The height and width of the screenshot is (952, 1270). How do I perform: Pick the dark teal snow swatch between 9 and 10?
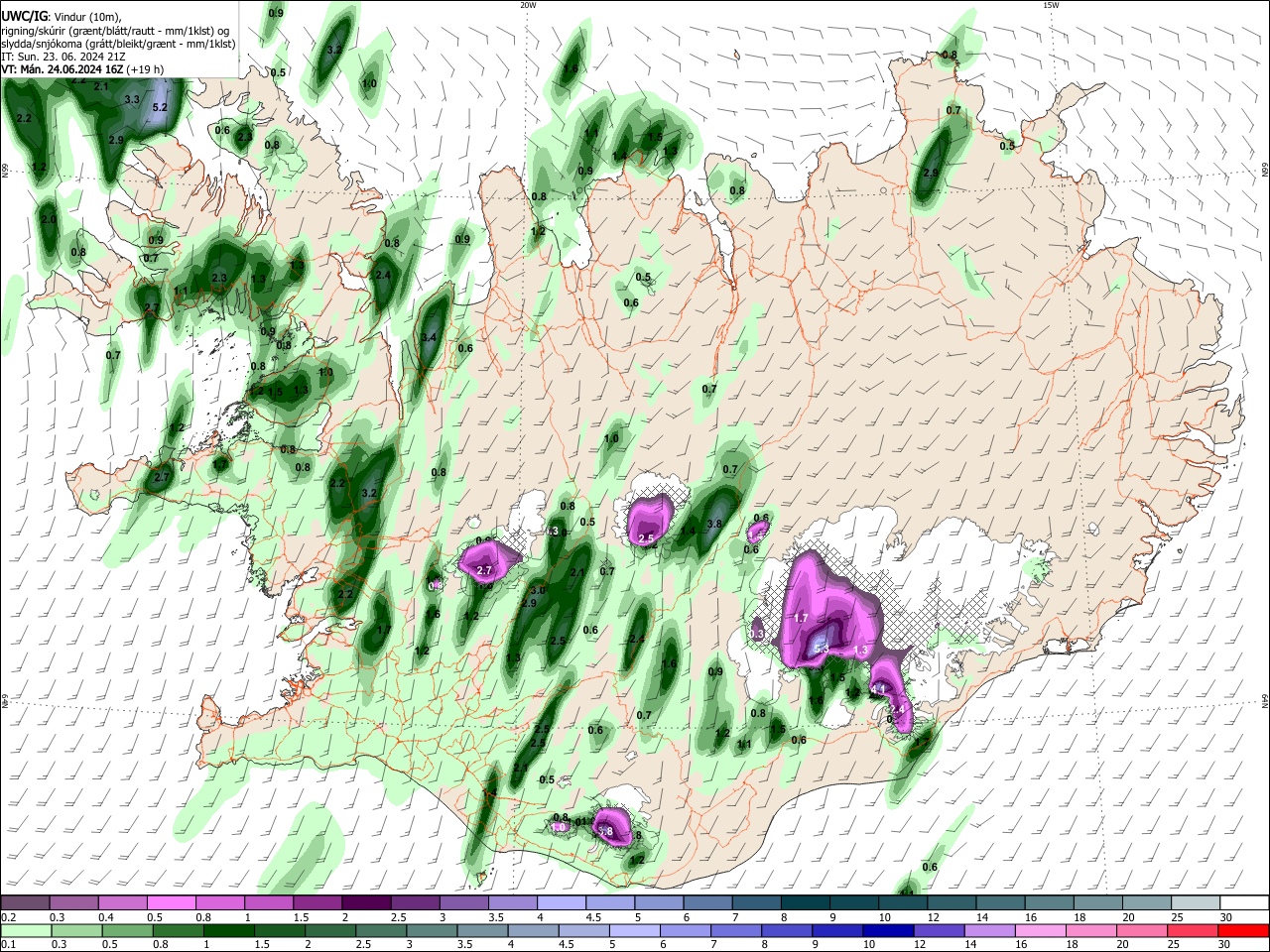click(x=853, y=902)
